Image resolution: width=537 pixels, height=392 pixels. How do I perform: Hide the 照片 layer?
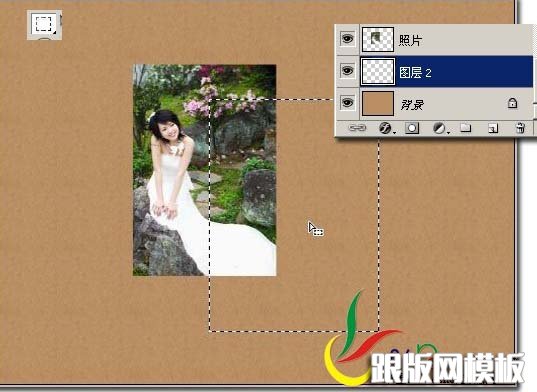pos(348,39)
